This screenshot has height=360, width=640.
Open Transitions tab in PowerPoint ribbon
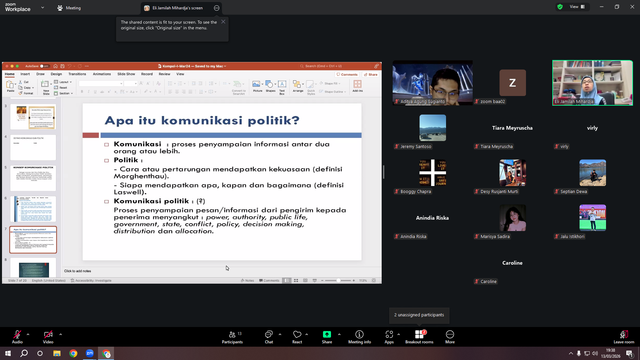77,74
